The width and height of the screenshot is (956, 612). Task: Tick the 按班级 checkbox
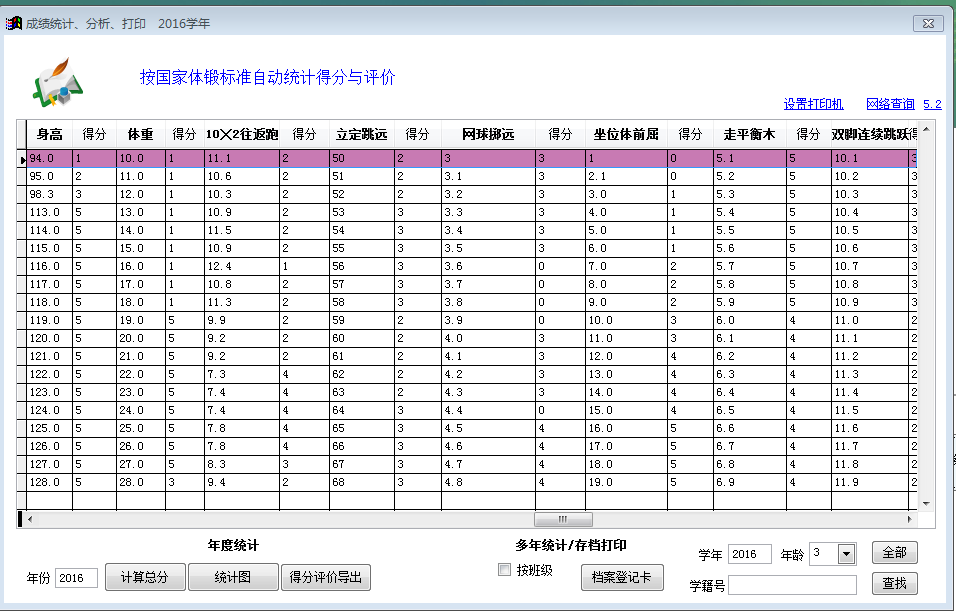504,570
